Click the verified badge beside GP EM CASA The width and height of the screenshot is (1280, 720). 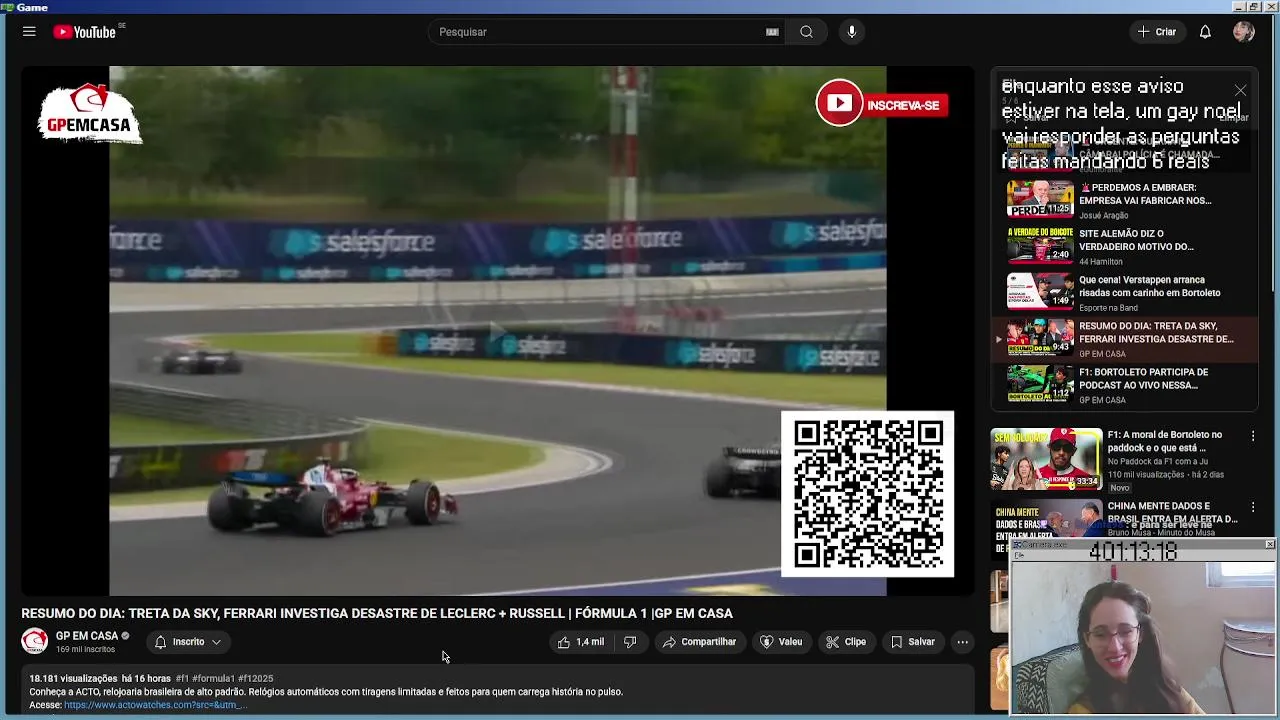126,636
